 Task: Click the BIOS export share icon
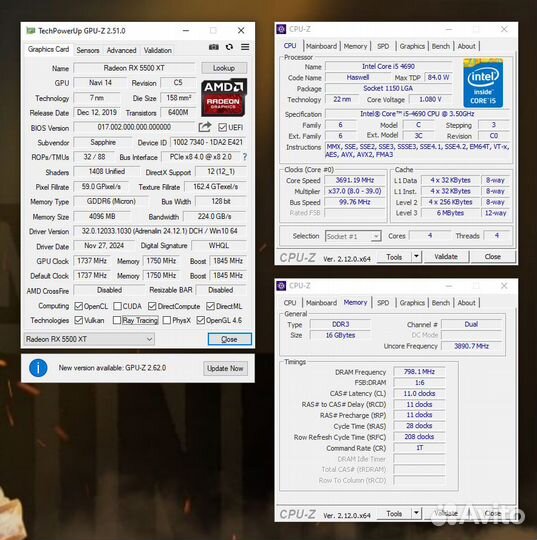[x=205, y=127]
